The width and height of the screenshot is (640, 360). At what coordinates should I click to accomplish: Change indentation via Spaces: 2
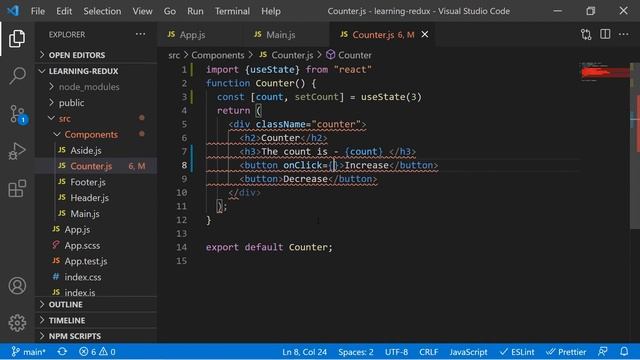(x=356, y=351)
